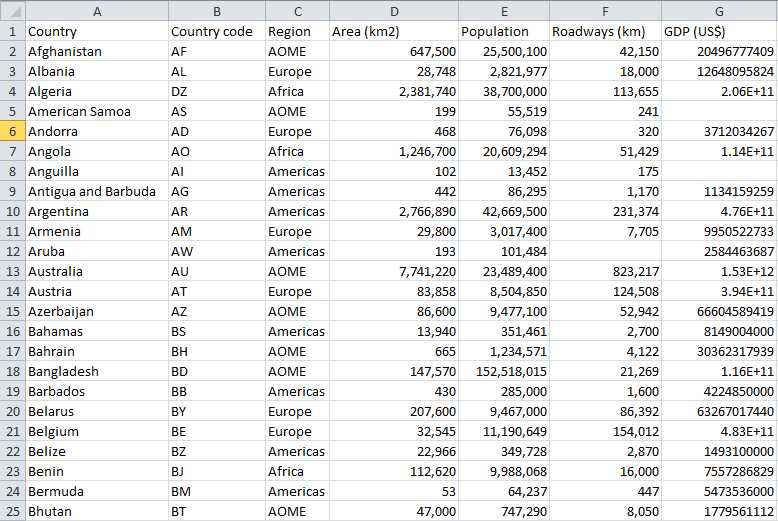Screen dimensions: 778x521
Task: Select the Andorra cell
Action: click(97, 131)
